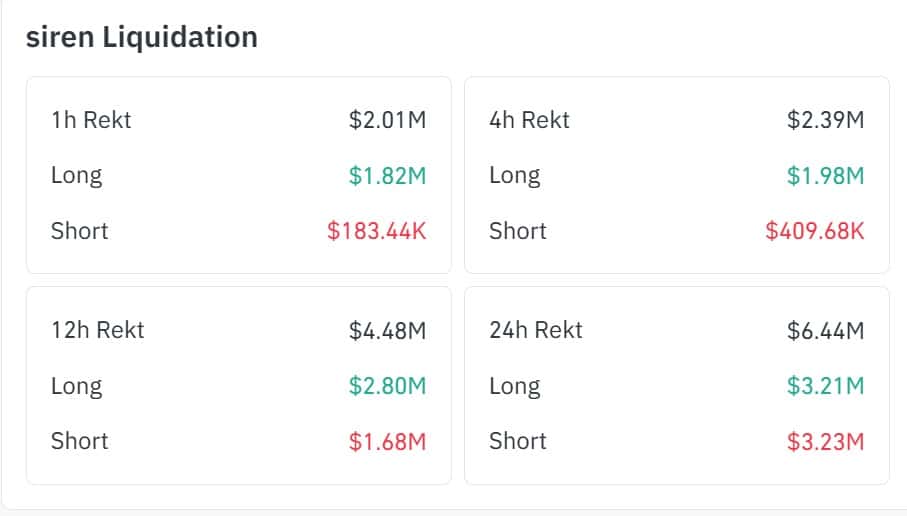The image size is (907, 516).
Task: Select the 12h Rekt total $4.48M
Action: click(387, 331)
